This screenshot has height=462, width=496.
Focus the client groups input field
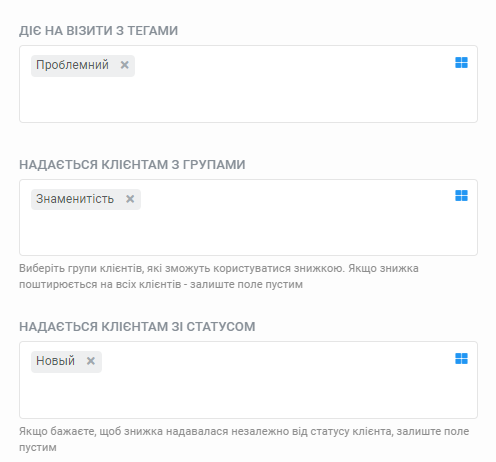248,217
